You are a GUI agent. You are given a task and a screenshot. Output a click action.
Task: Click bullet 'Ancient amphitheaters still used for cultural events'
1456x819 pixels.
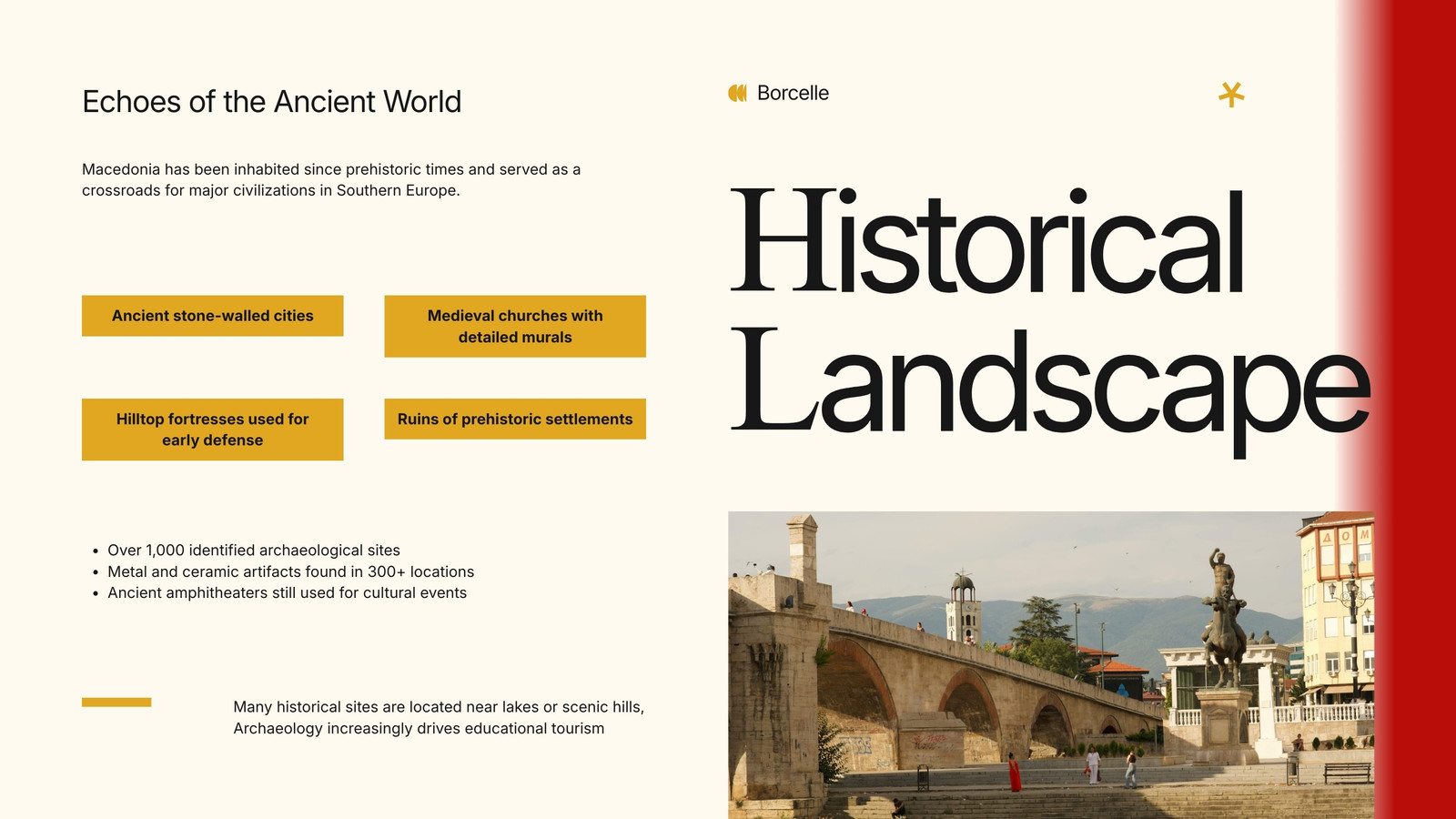(x=287, y=592)
